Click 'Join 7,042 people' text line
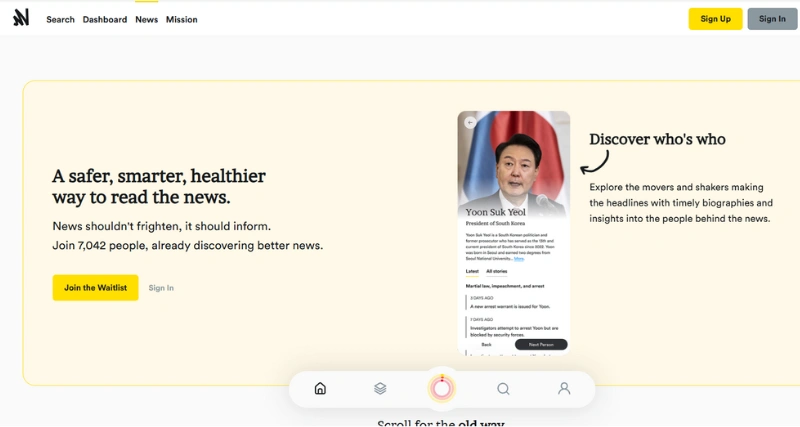The height and width of the screenshot is (427, 800). 187,245
